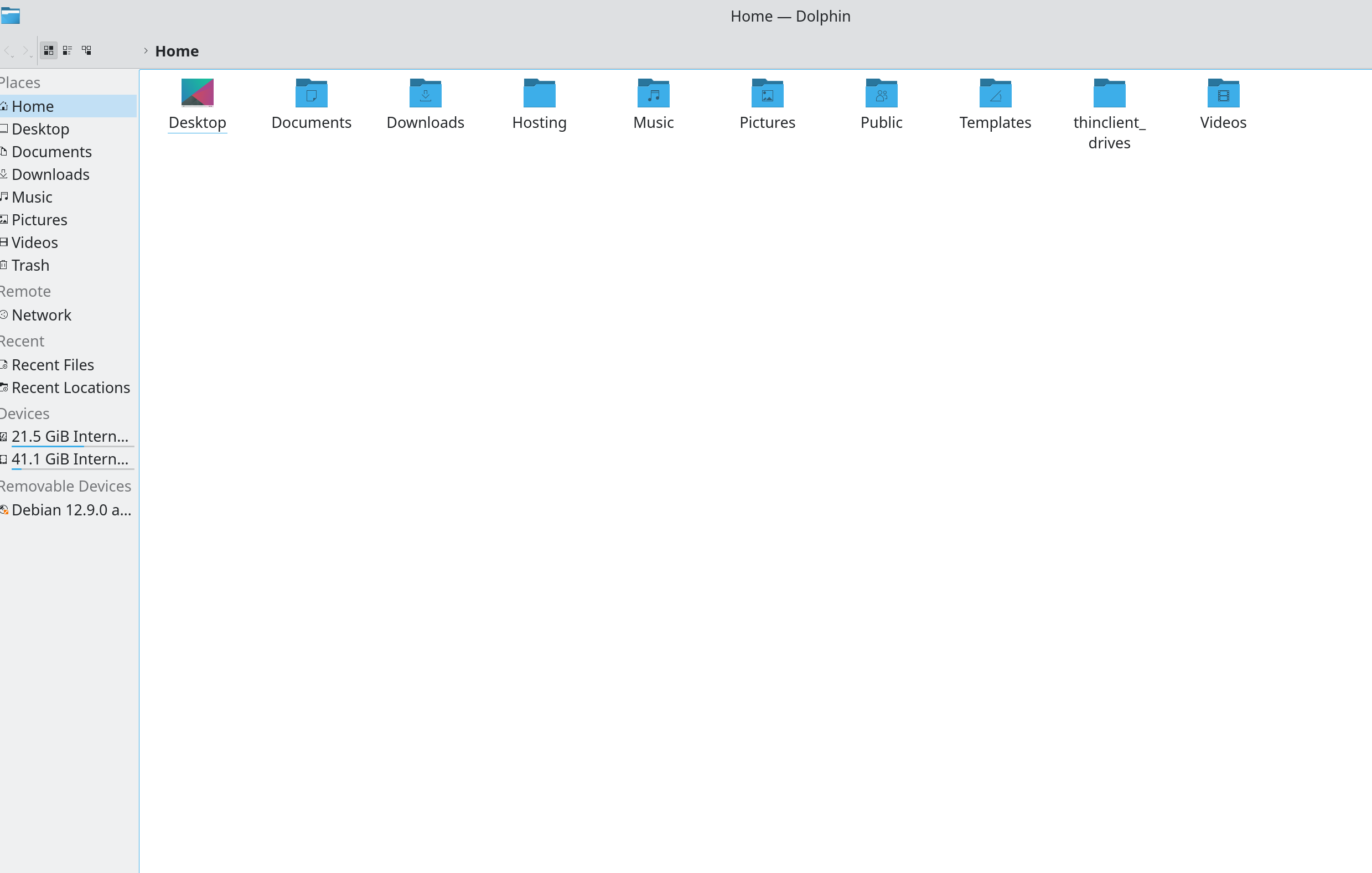Image resolution: width=1372 pixels, height=873 pixels.
Task: Select Home in the location breadcrumb
Action: [177, 51]
